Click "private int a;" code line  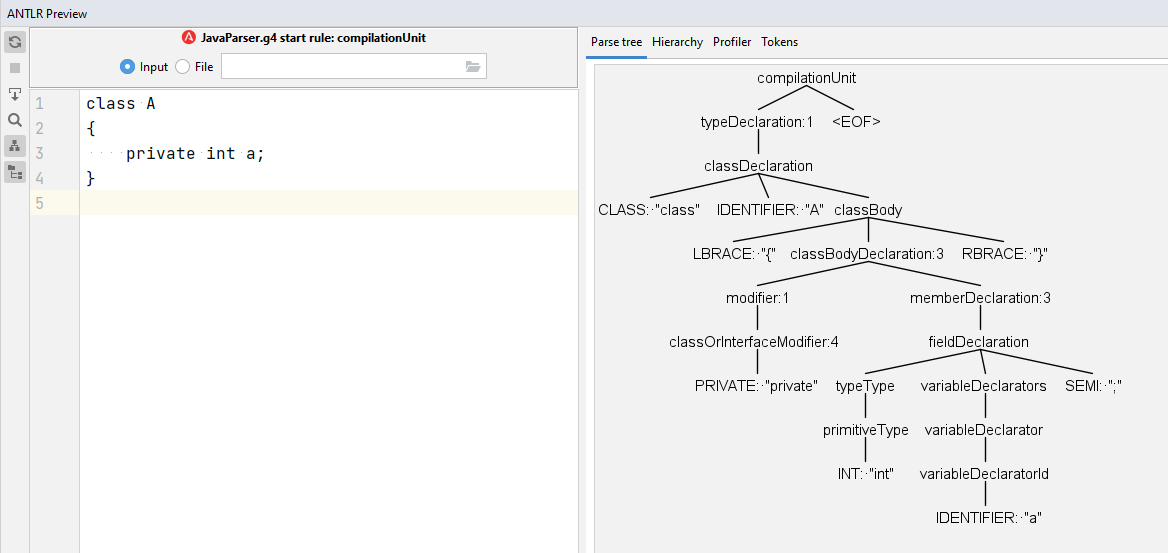(x=195, y=154)
